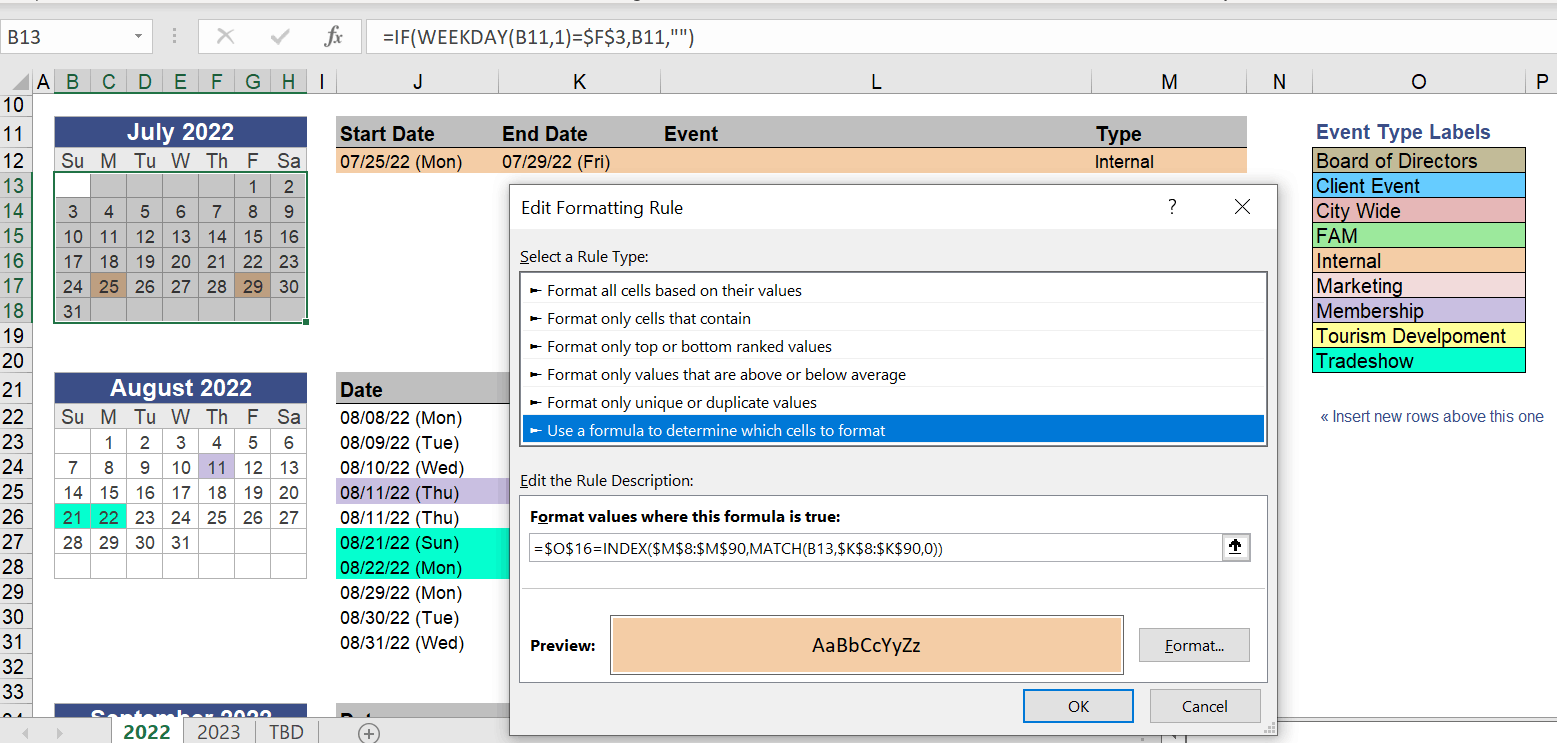The height and width of the screenshot is (743, 1557).
Task: Add a new sheet with plus icon
Action: pos(369,733)
